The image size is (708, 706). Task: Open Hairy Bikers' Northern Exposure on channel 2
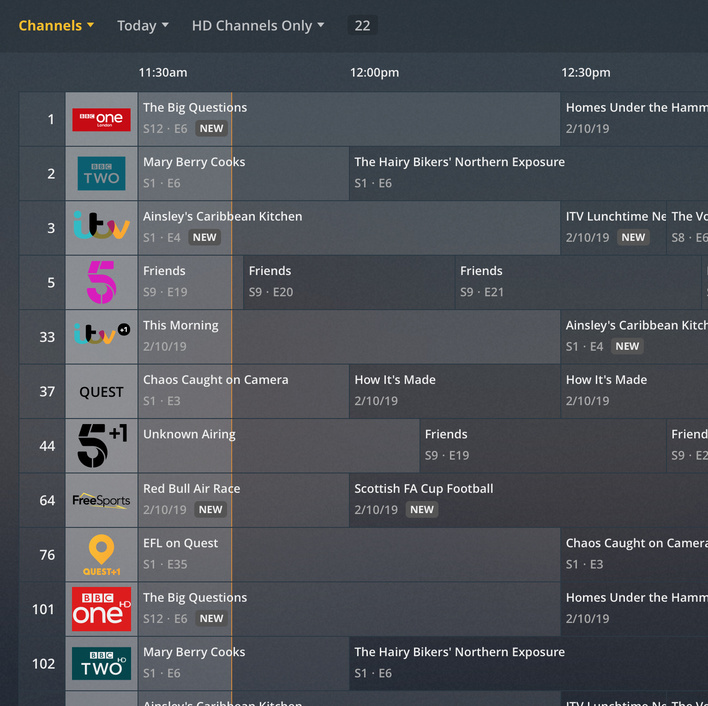529,174
